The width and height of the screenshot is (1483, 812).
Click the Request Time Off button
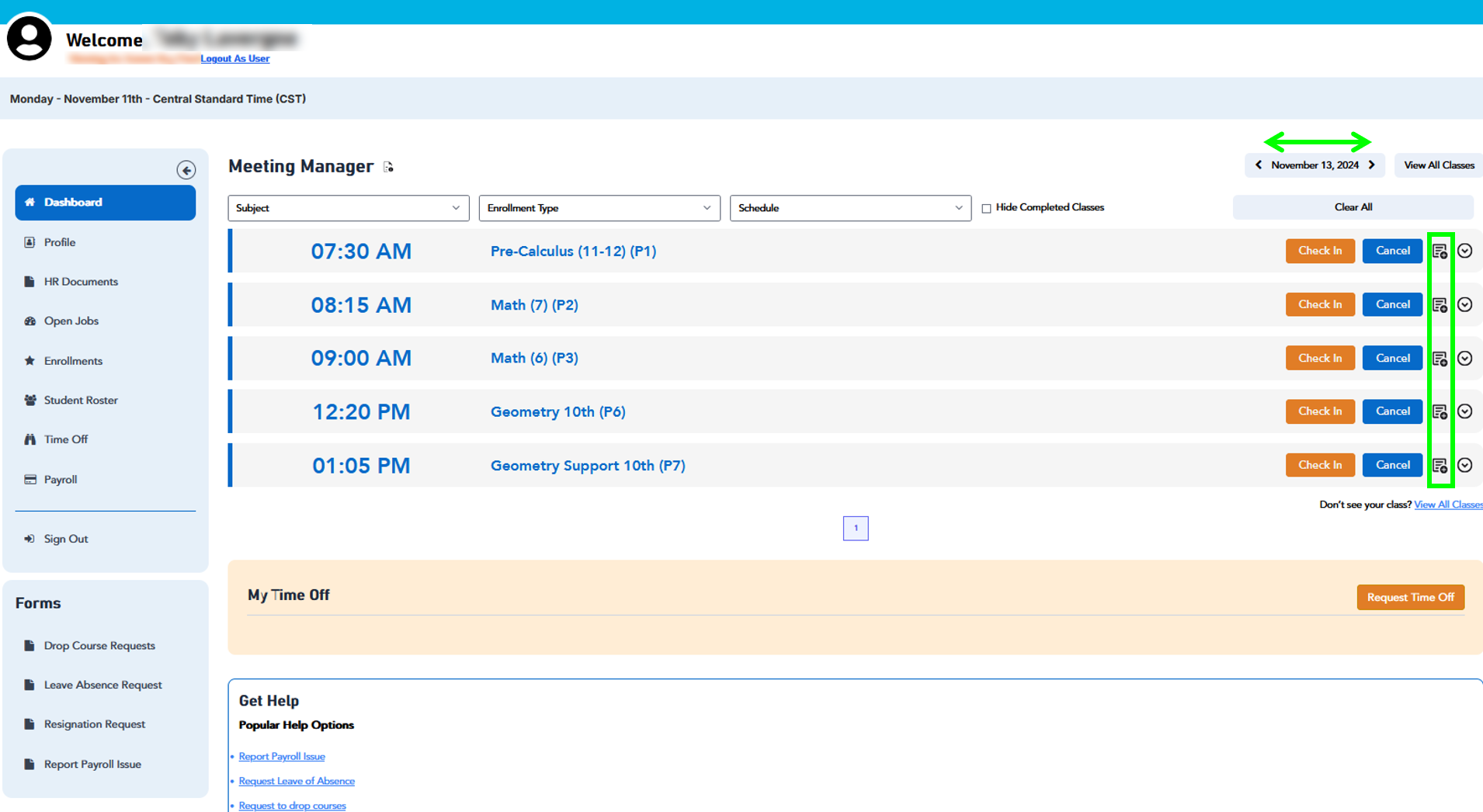coord(1410,597)
